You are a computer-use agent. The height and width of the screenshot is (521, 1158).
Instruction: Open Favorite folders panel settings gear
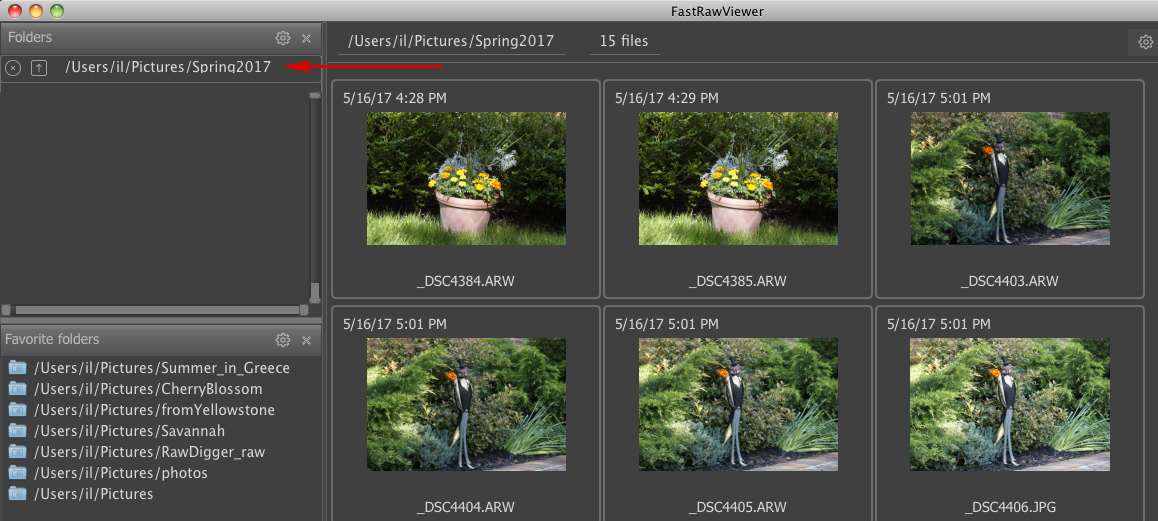pos(283,340)
